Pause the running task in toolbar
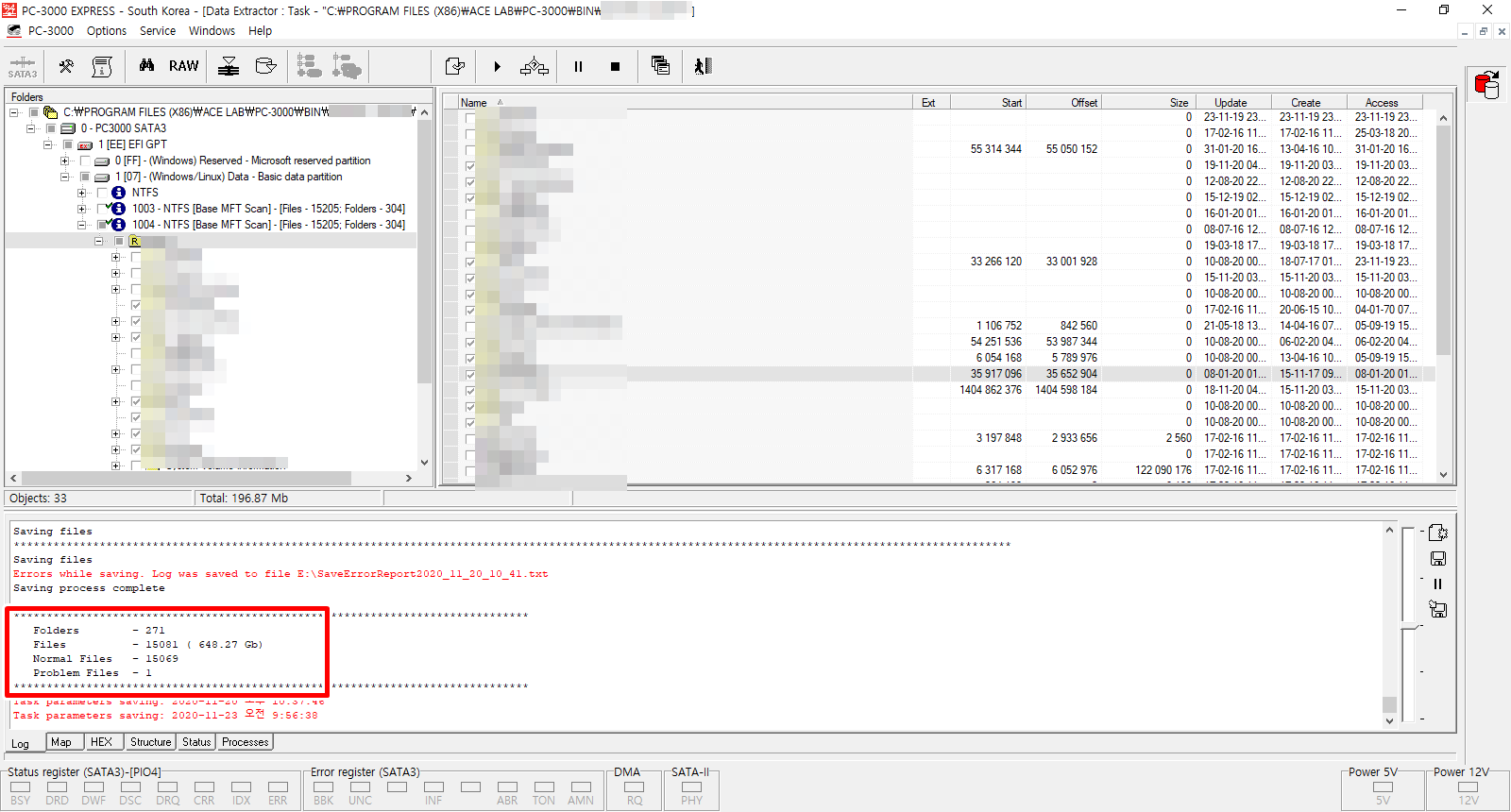 click(578, 66)
